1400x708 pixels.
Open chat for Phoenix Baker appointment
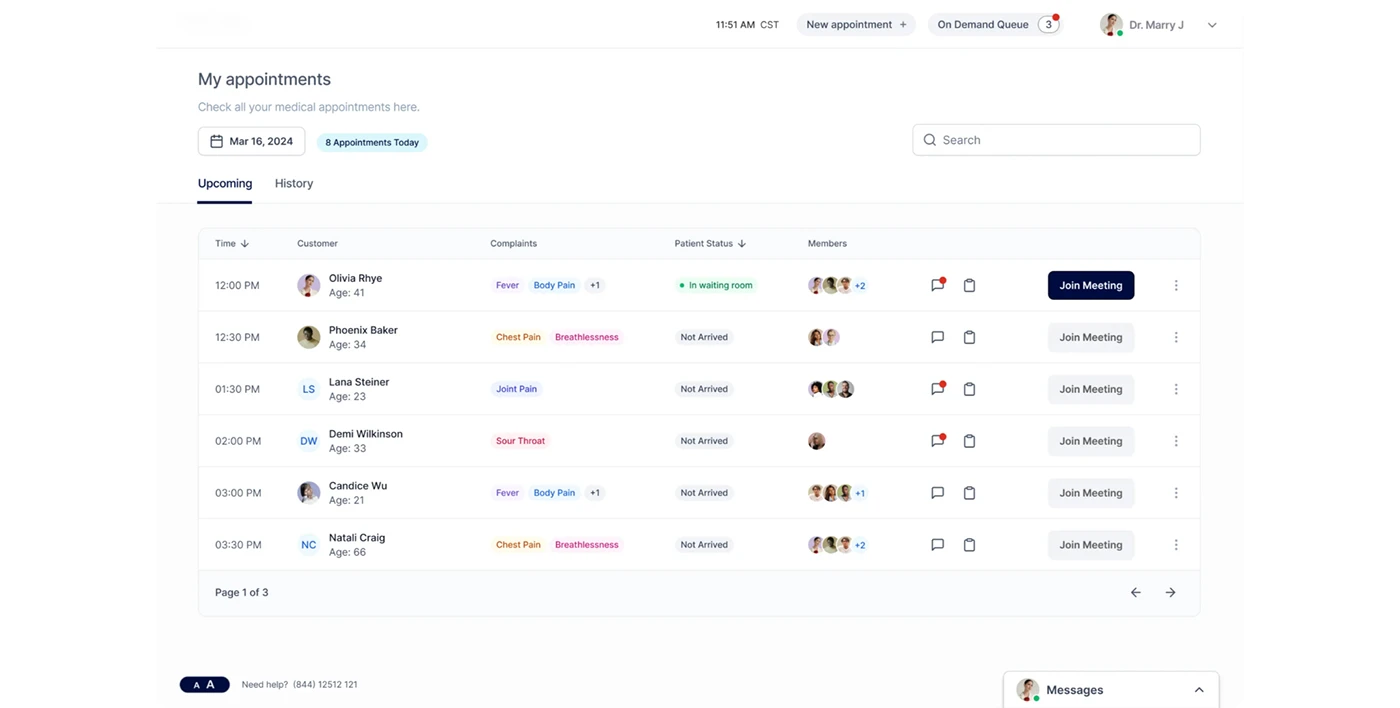[x=937, y=337]
